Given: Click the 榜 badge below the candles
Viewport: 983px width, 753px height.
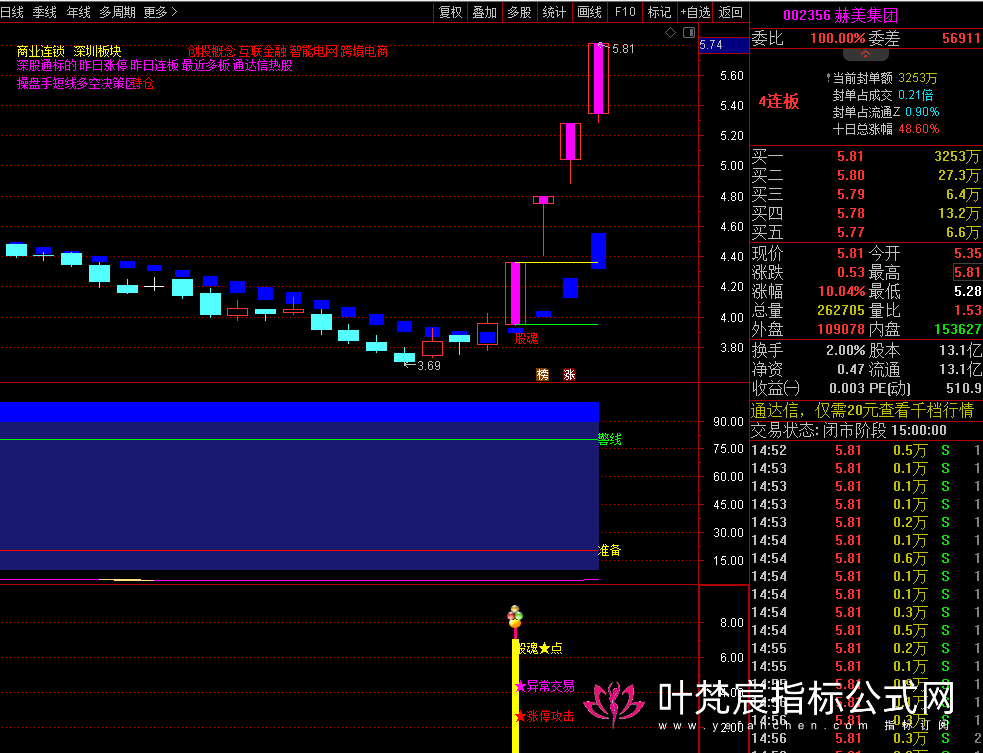Looking at the screenshot, I should coord(542,374).
